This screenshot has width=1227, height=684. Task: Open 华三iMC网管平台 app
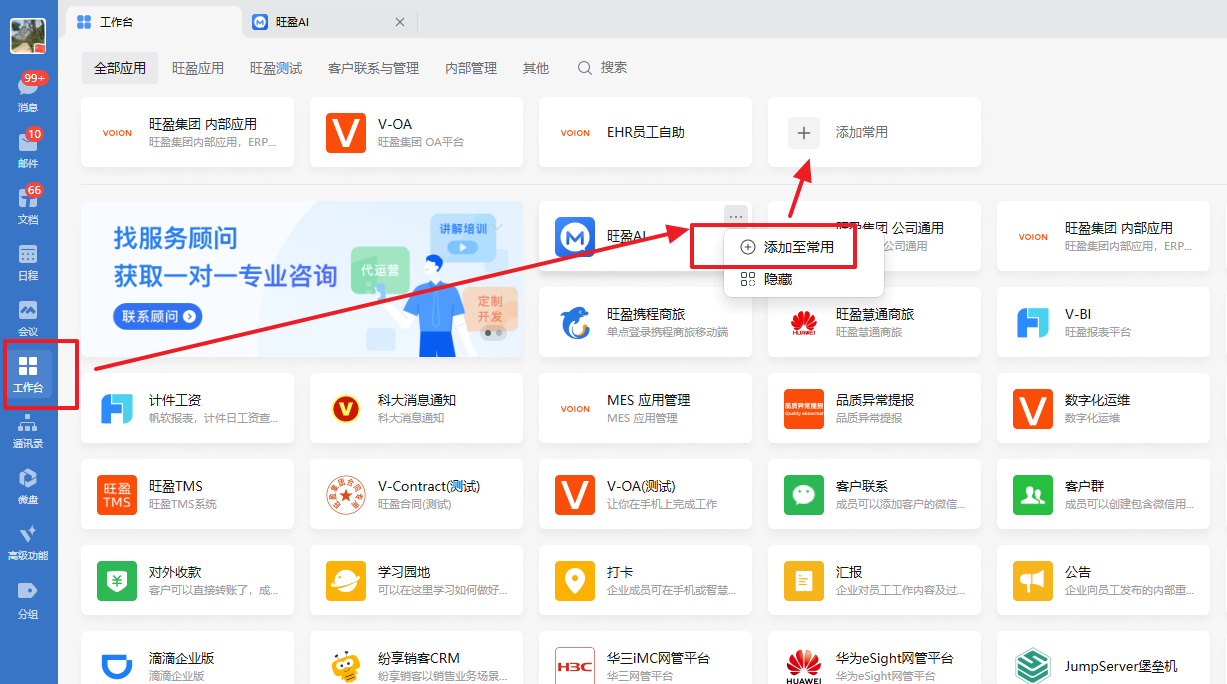(646, 660)
